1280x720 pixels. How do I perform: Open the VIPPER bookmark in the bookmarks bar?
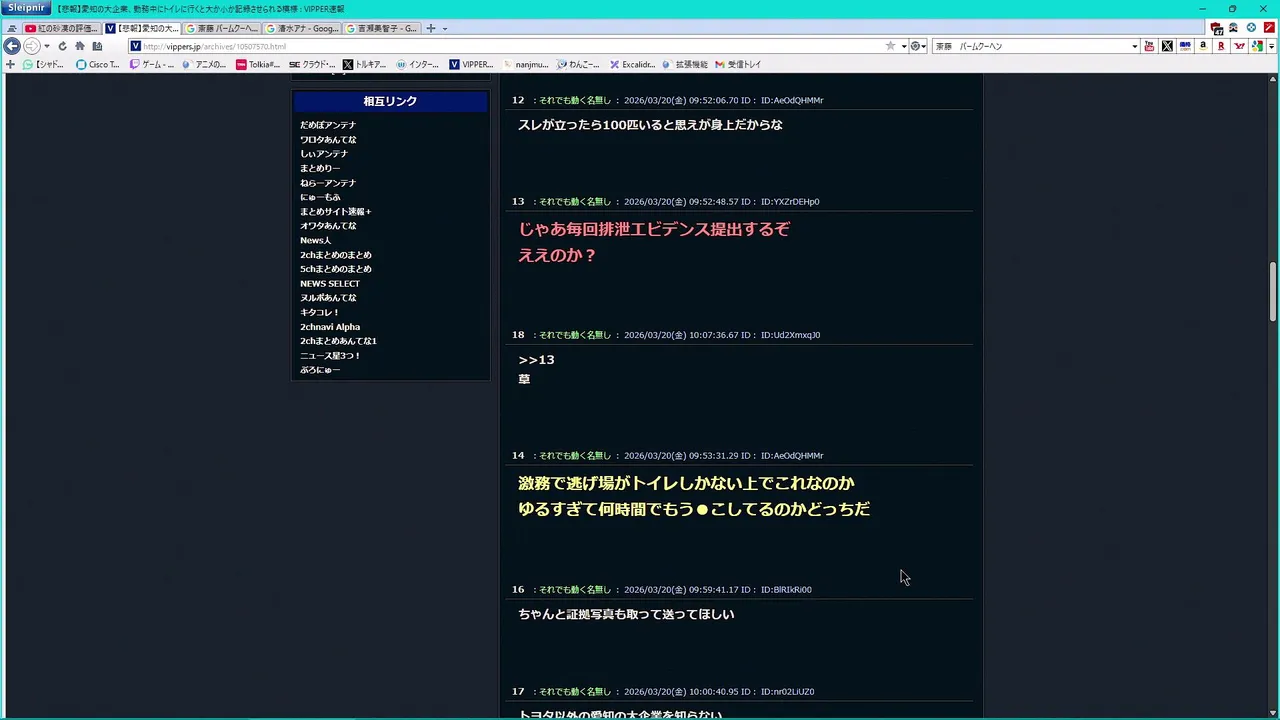tap(471, 64)
